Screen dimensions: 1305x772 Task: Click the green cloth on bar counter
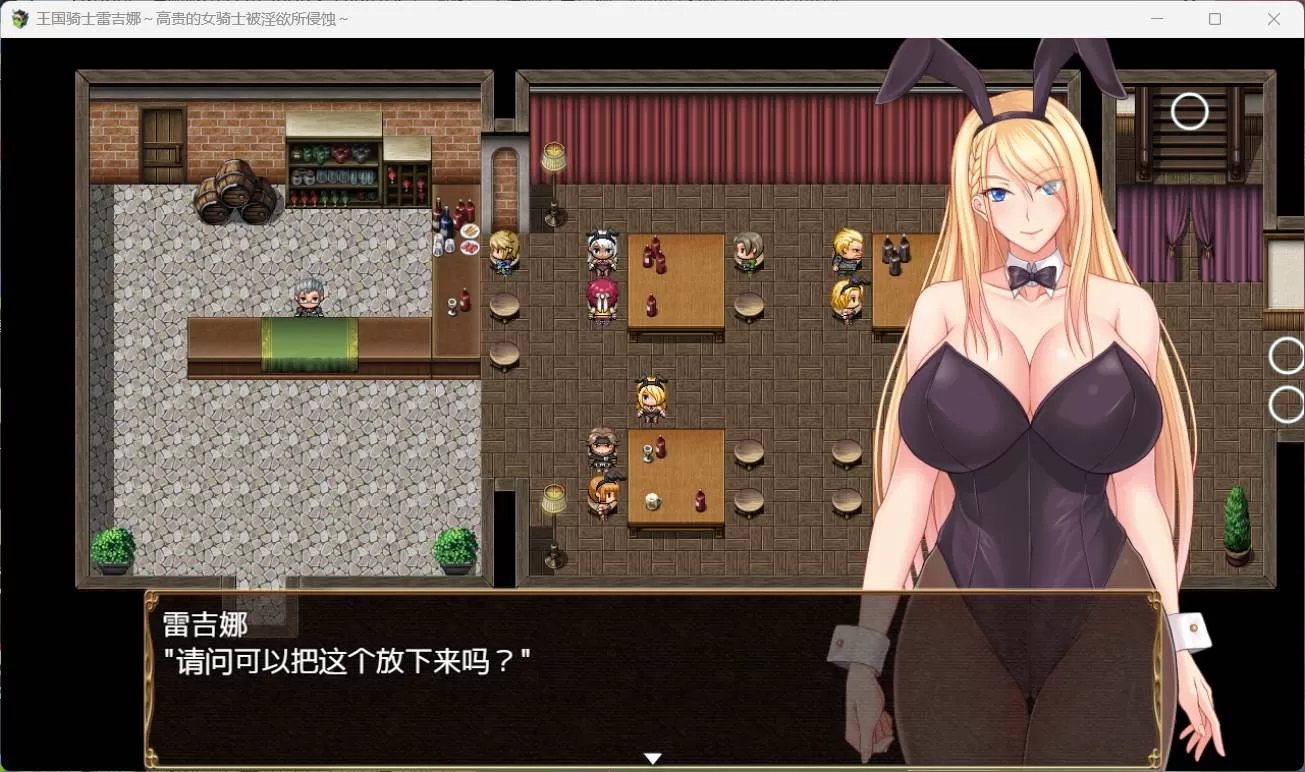tap(309, 343)
